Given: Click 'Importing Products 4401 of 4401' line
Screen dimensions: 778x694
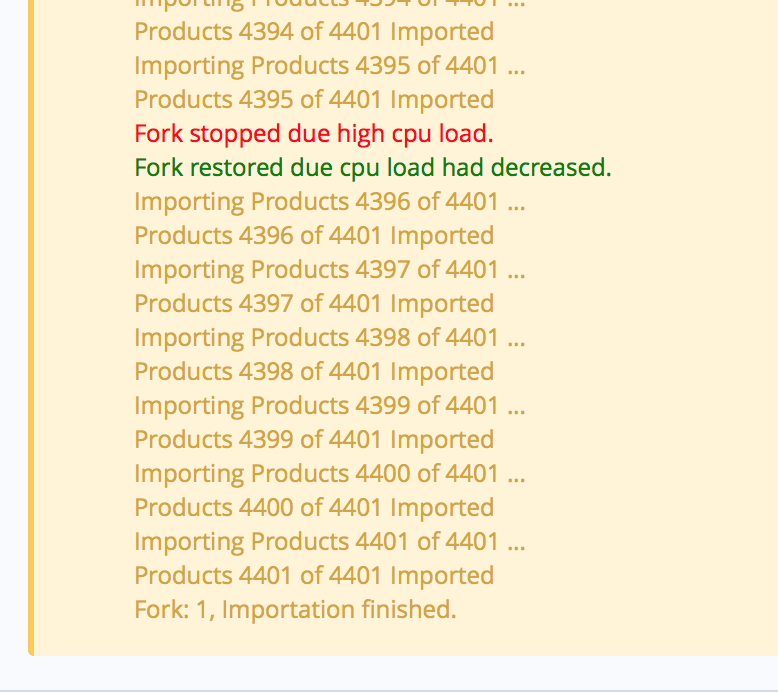Looking at the screenshot, I should (329, 542).
